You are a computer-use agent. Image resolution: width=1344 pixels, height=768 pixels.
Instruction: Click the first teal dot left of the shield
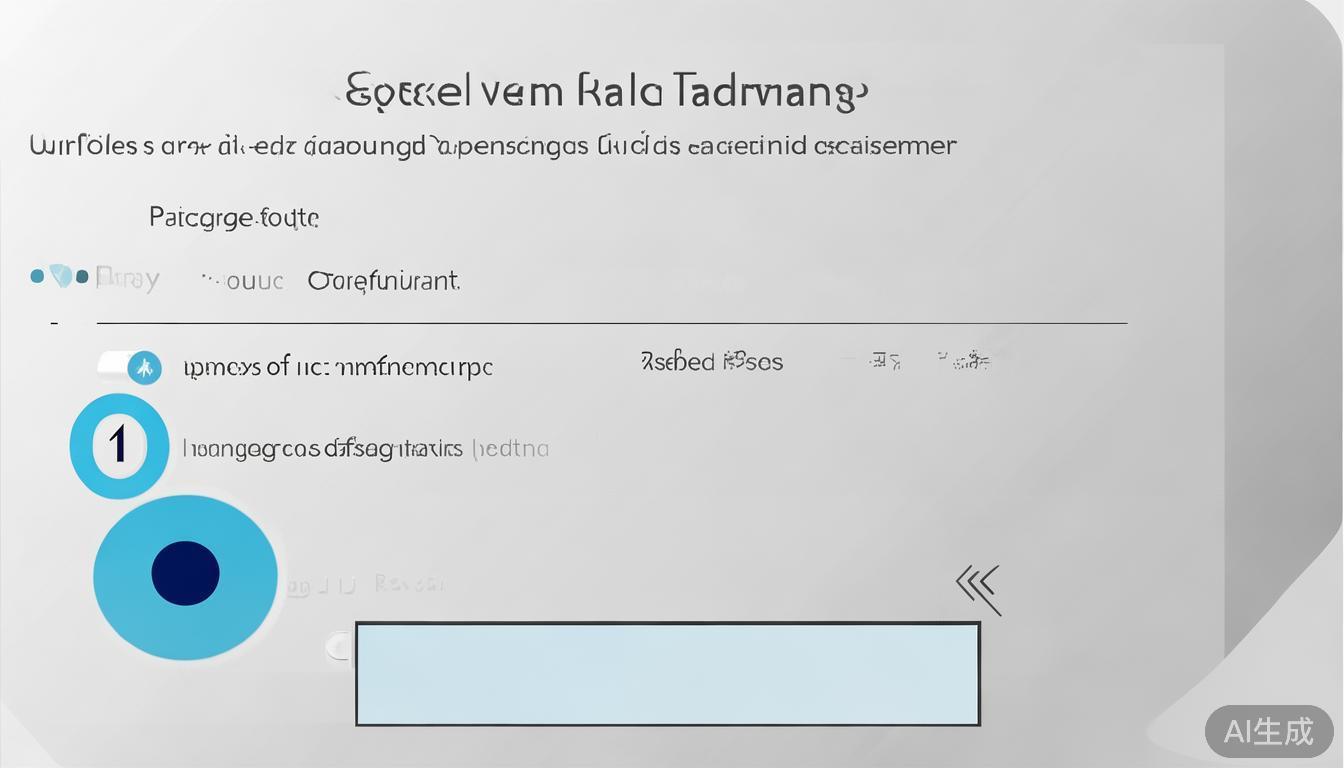coord(37,276)
